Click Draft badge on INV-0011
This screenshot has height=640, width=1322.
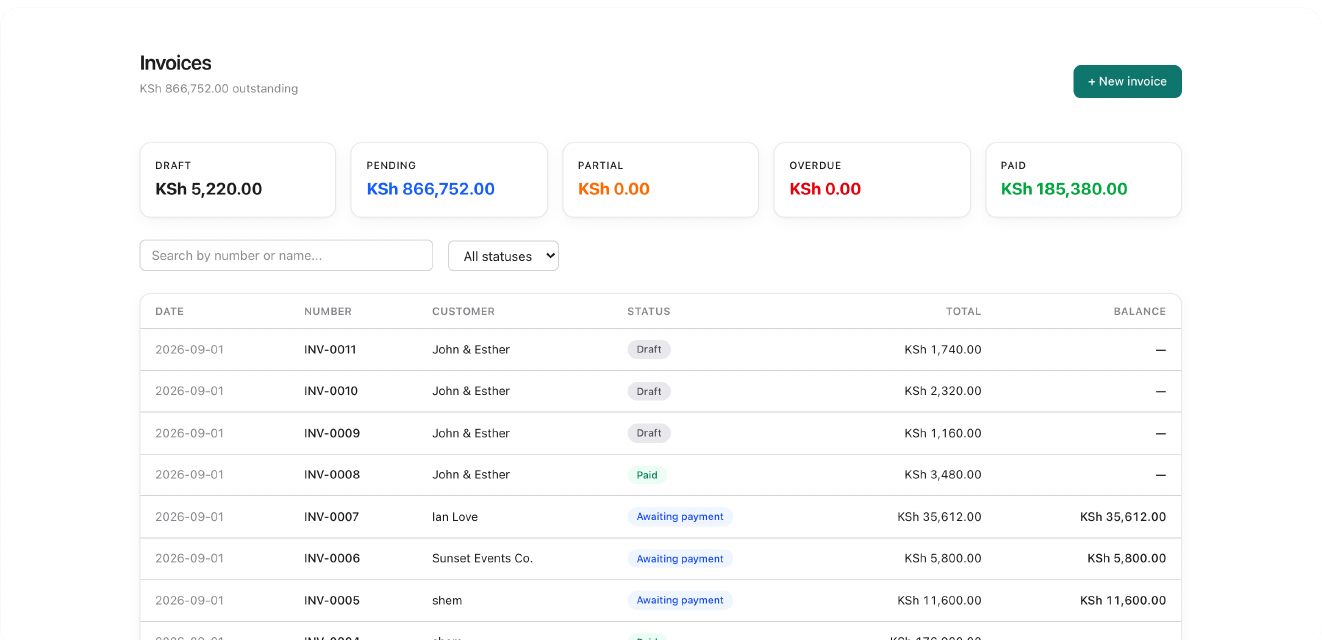(x=649, y=350)
